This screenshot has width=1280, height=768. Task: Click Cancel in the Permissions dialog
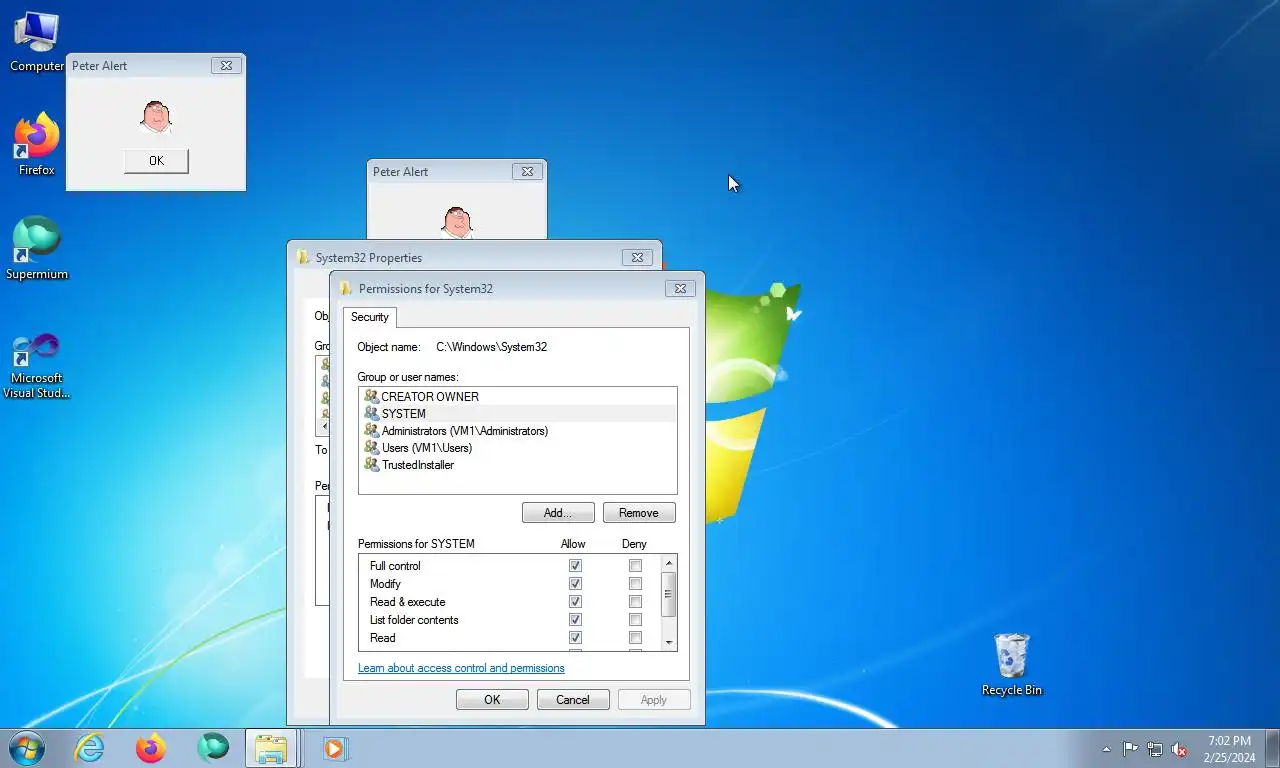(x=573, y=700)
